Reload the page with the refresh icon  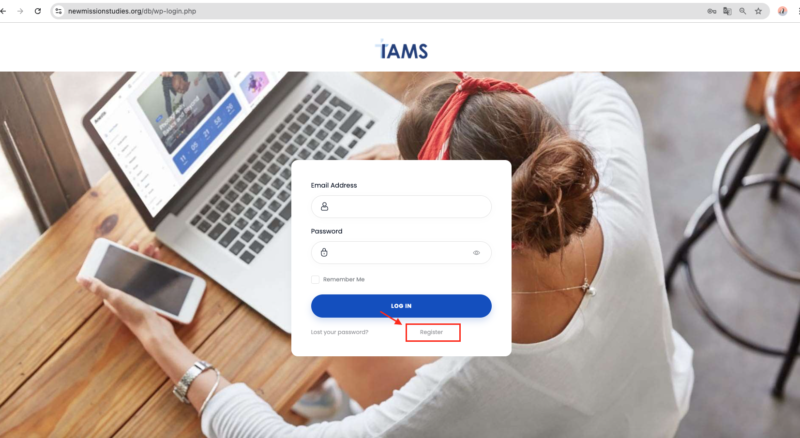point(38,11)
